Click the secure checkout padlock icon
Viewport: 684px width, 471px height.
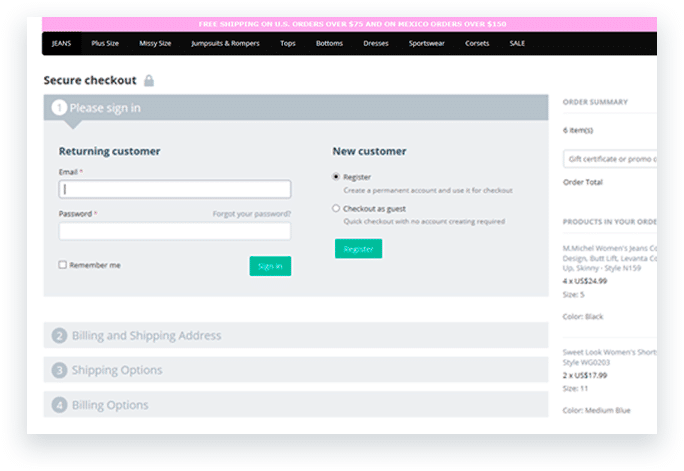(x=149, y=81)
